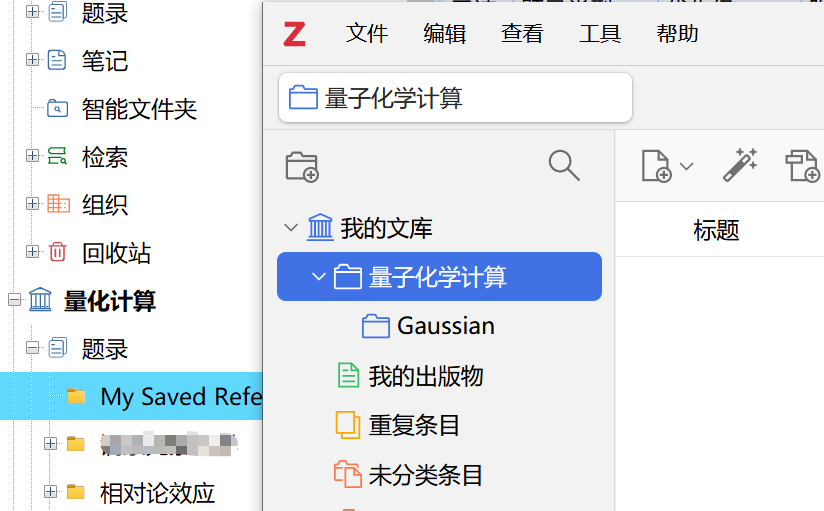This screenshot has height=511, width=824.
Task: Collapse the 量子化学计算 collection chevron
Action: (x=318, y=277)
